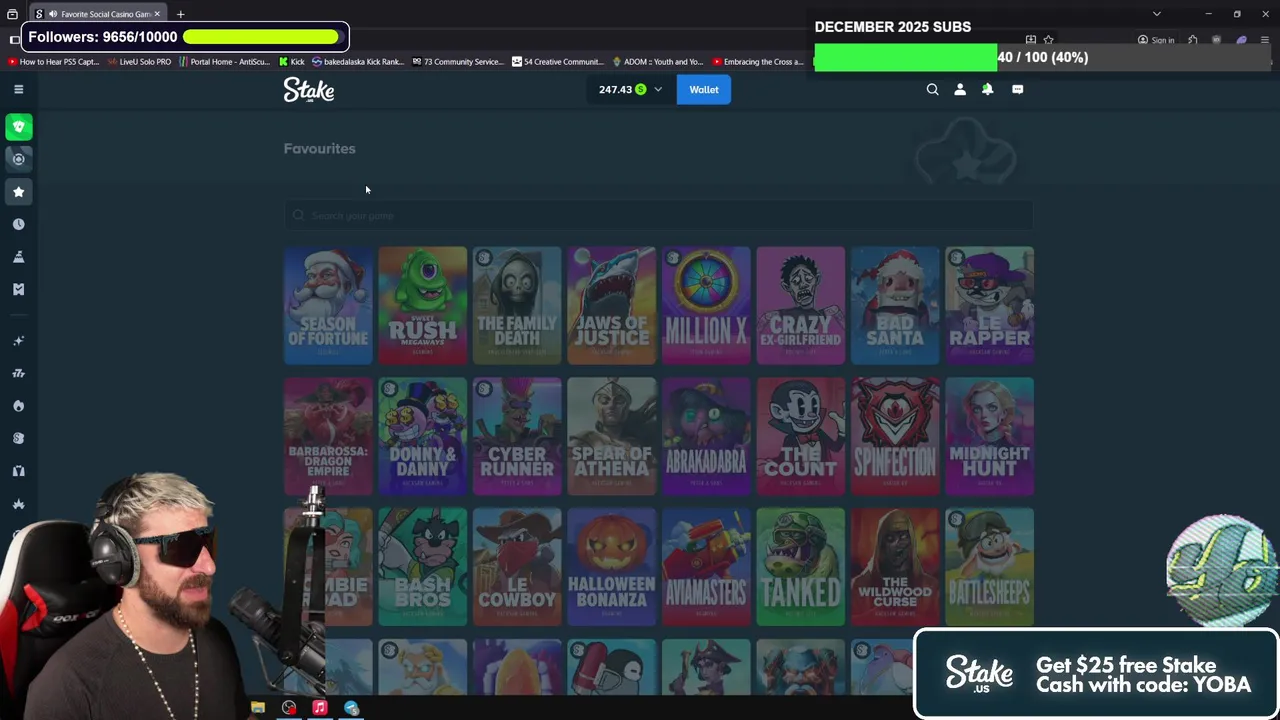Open the Crazy Ex-Girlfriend game

point(800,305)
